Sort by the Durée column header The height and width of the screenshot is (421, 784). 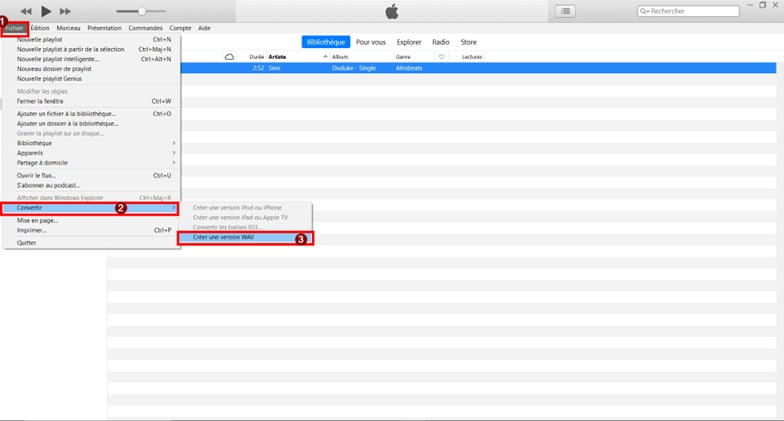256,57
